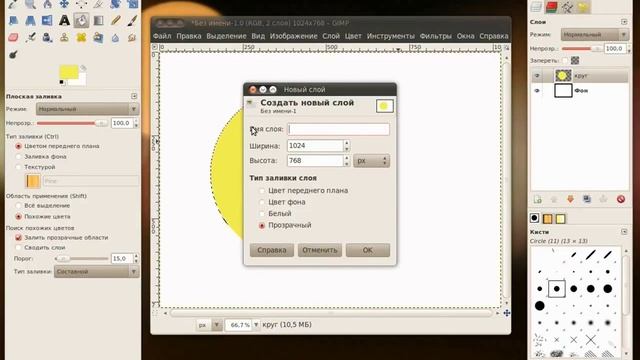
Task: Pick 'Прозрачный' layer fill option
Action: (262, 225)
